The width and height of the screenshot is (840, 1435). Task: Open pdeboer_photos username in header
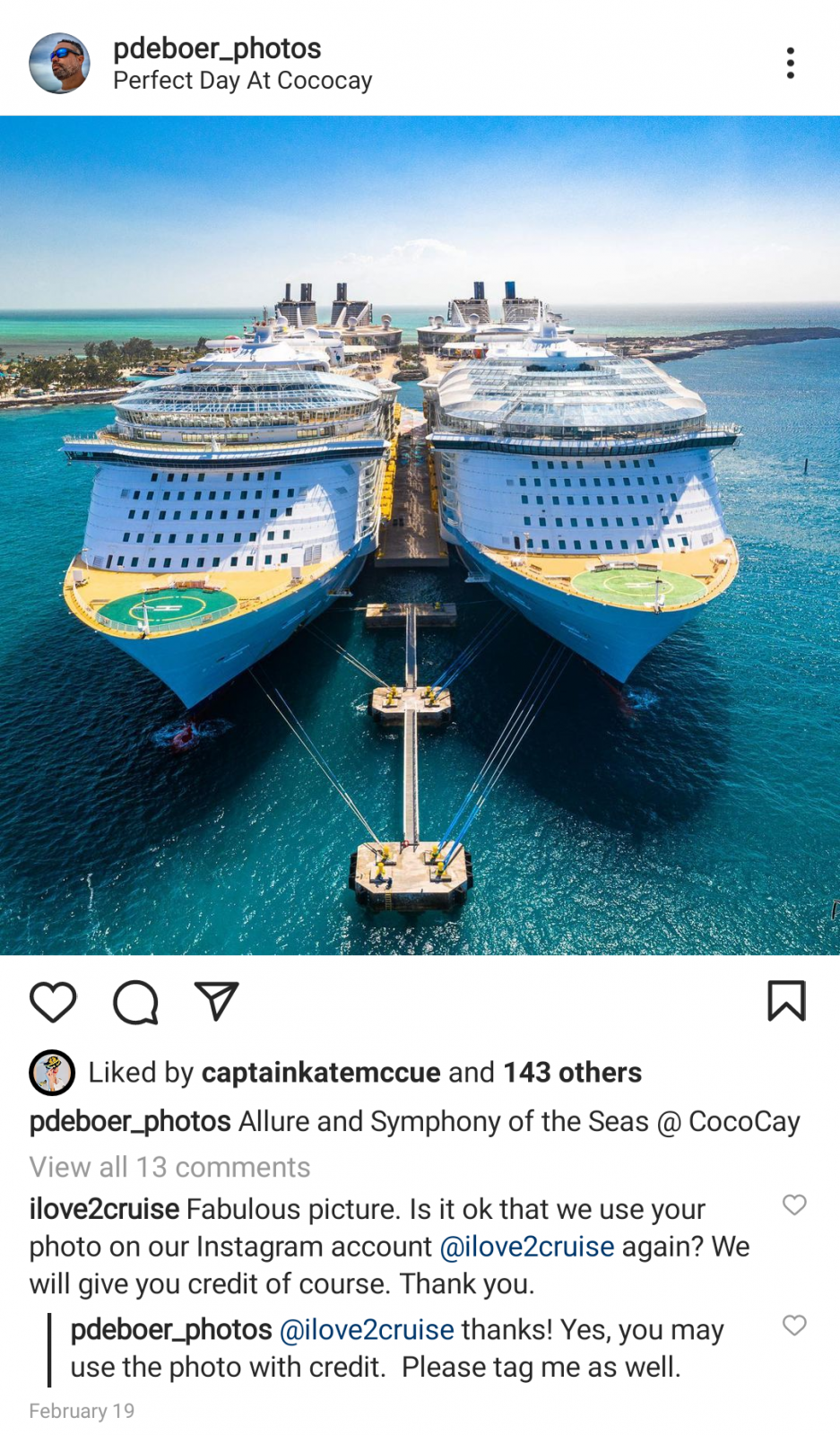click(217, 48)
